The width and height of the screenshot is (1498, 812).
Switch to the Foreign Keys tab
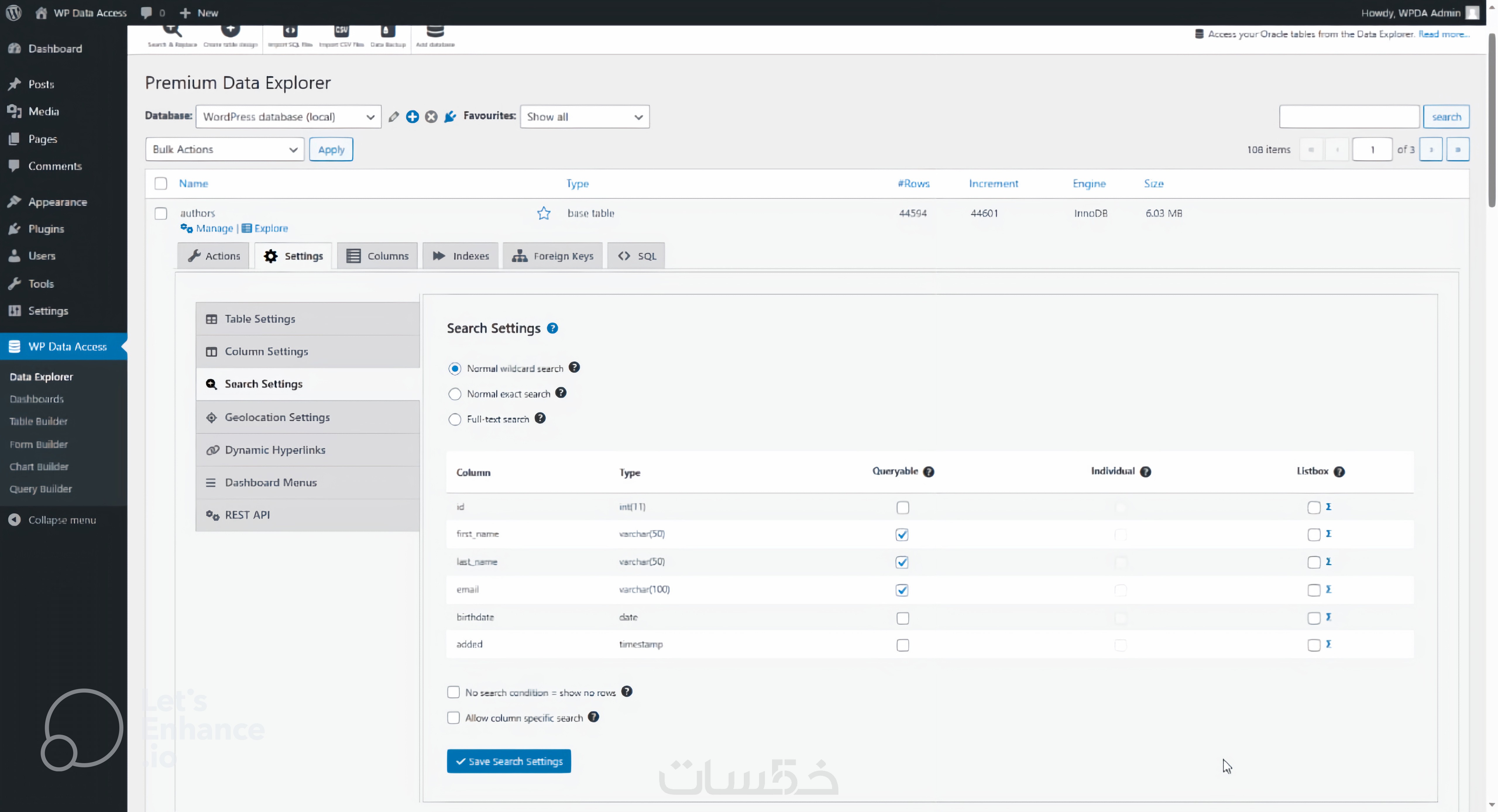point(552,256)
